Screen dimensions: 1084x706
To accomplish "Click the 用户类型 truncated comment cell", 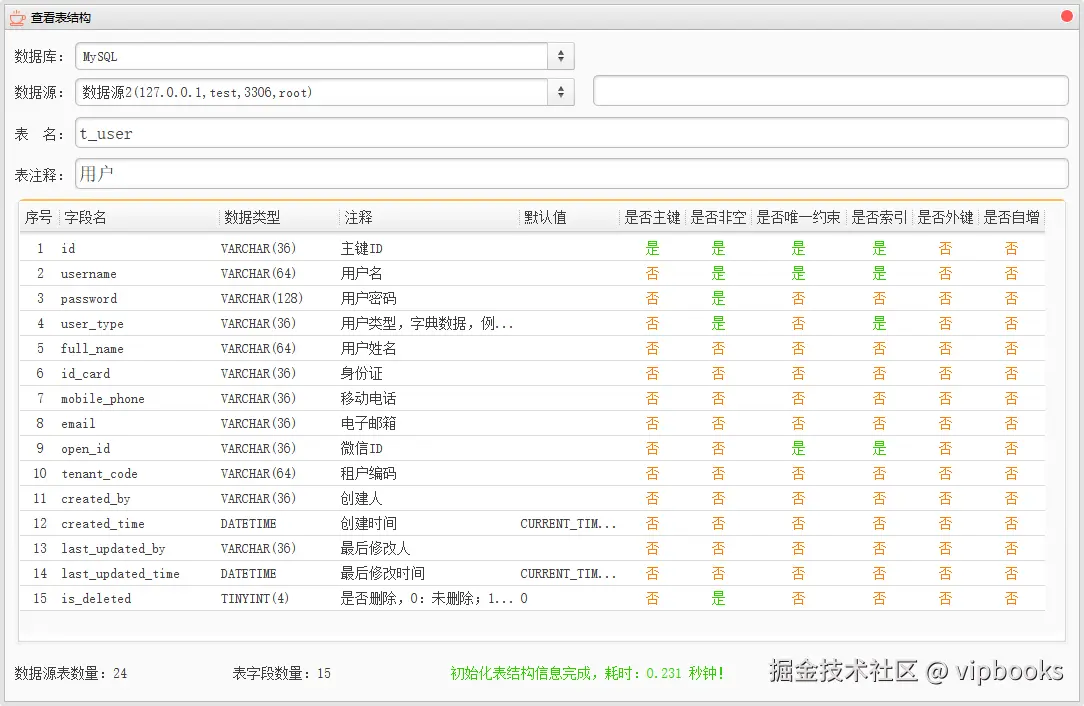I will click(427, 324).
